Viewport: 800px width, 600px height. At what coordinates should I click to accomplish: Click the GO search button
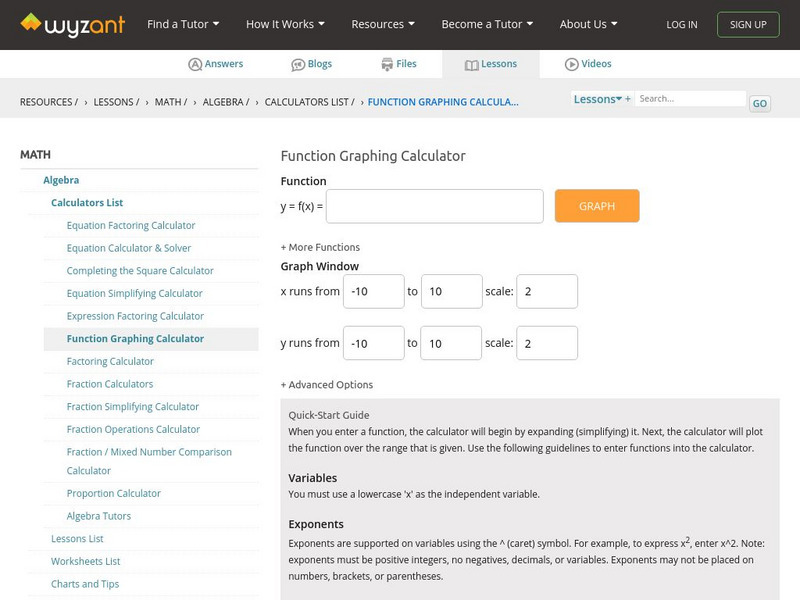point(760,104)
